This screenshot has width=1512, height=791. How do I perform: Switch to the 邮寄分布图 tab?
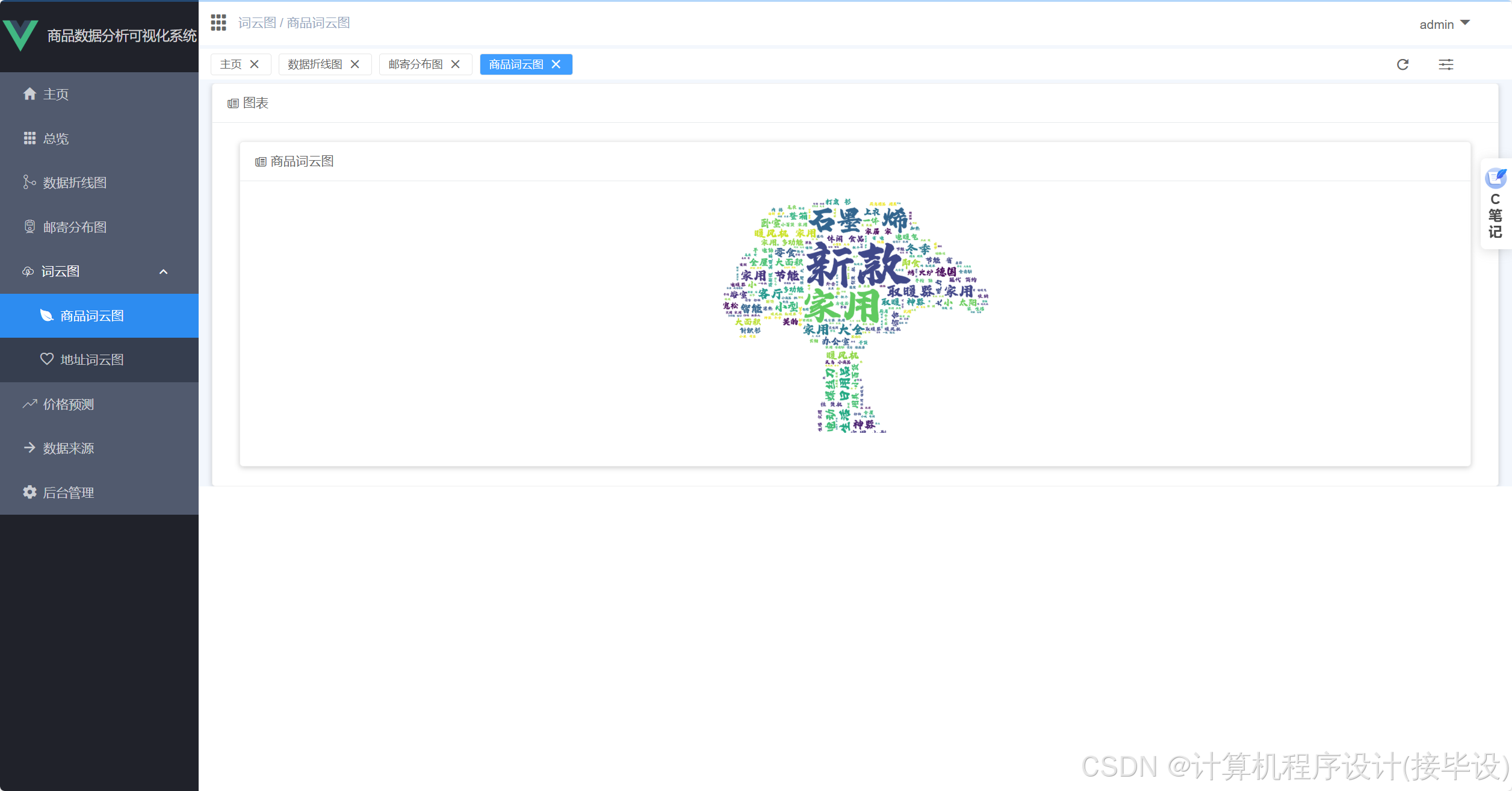tap(415, 64)
